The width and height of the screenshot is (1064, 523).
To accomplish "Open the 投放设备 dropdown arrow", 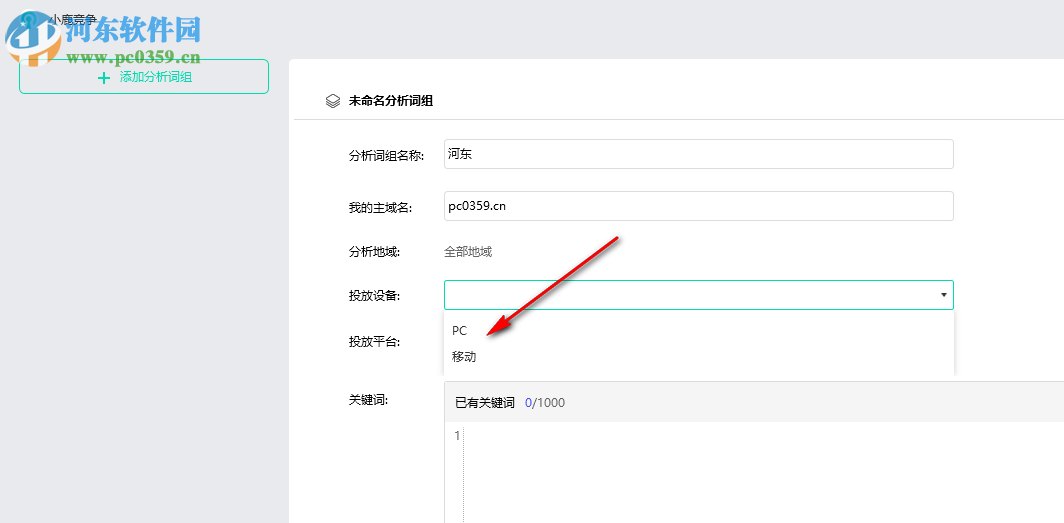I will pos(943,295).
